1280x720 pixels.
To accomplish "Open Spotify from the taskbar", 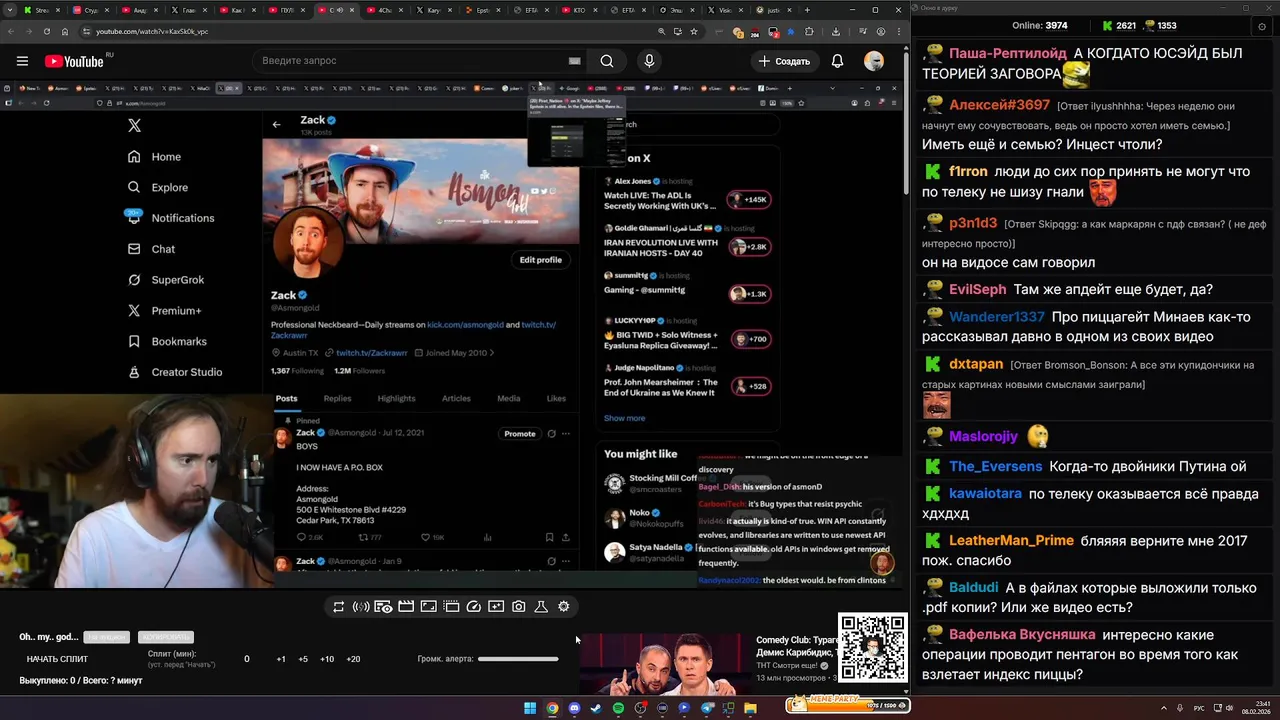I will (618, 709).
